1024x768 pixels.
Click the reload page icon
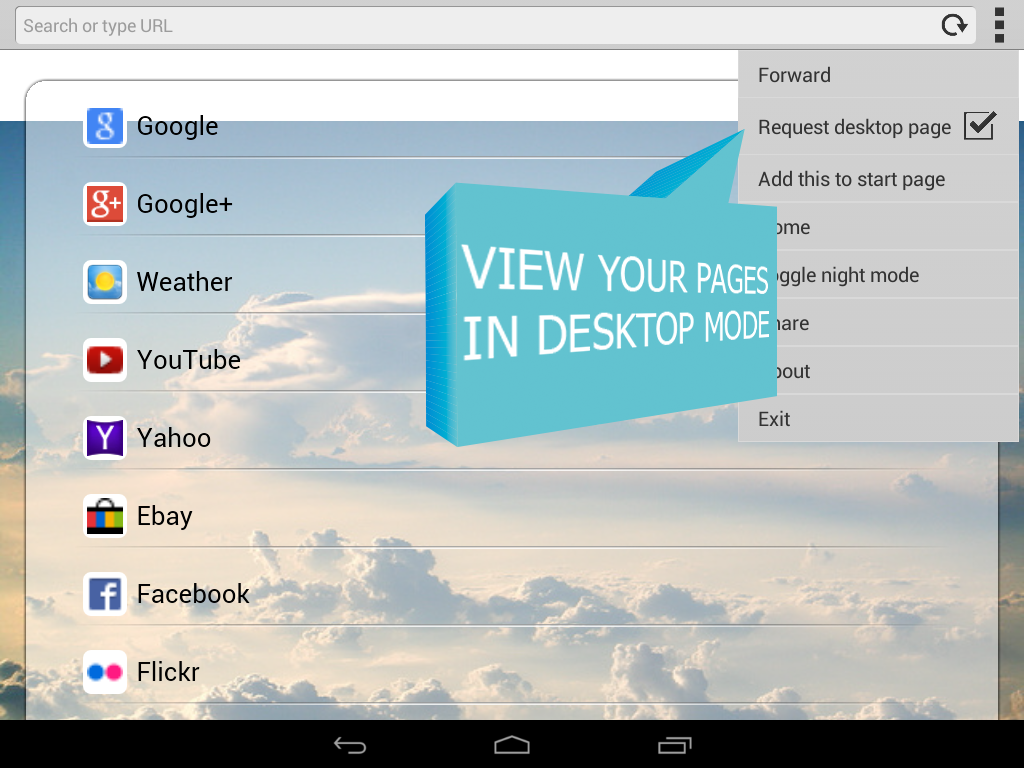[x=954, y=25]
